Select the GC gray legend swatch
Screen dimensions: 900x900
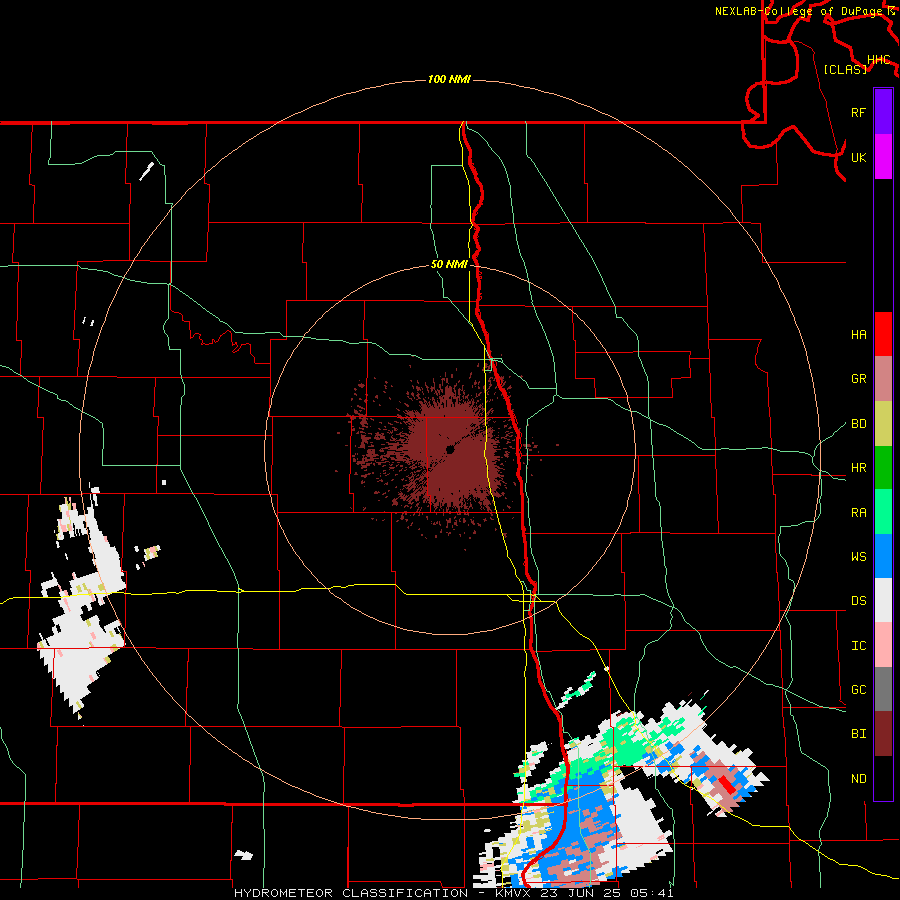tap(883, 689)
